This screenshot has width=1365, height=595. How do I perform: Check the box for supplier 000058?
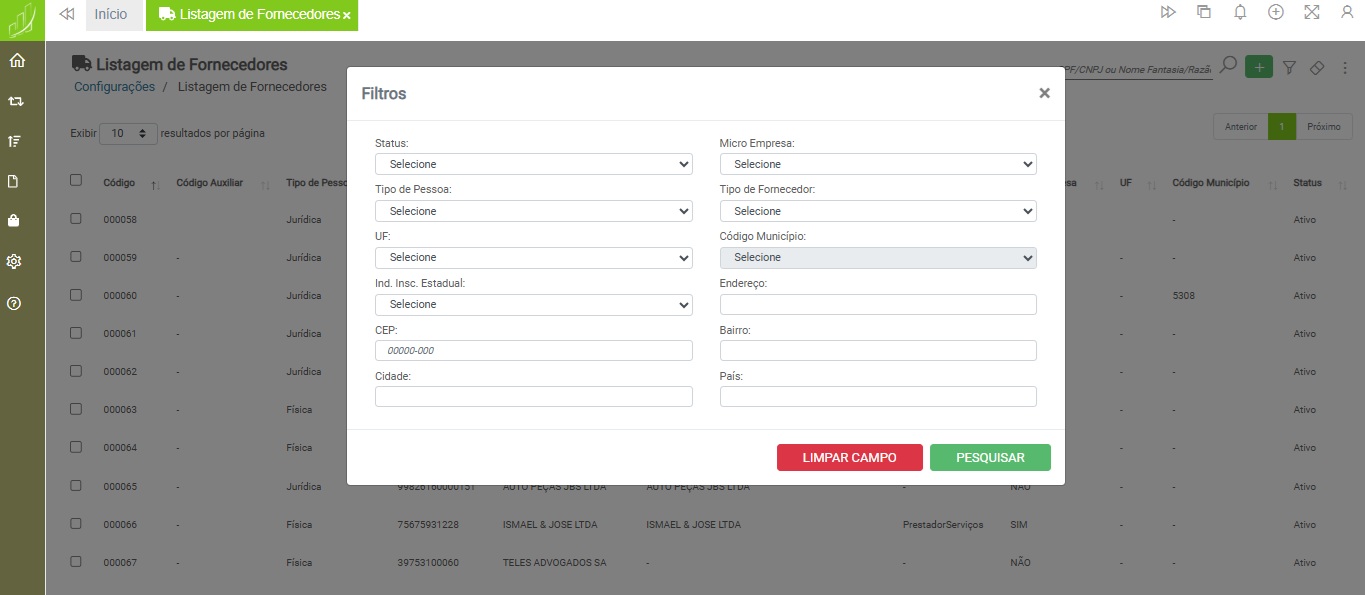[x=76, y=218]
